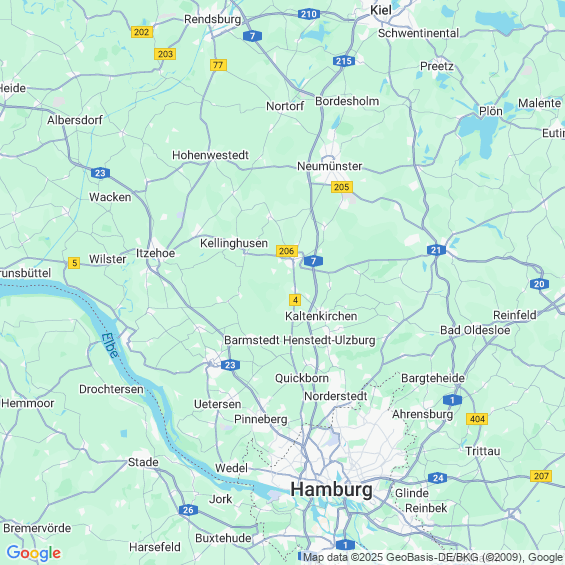Click the road 202 shield near Rendsburg
Screen dimensions: 565x565
pos(142,32)
